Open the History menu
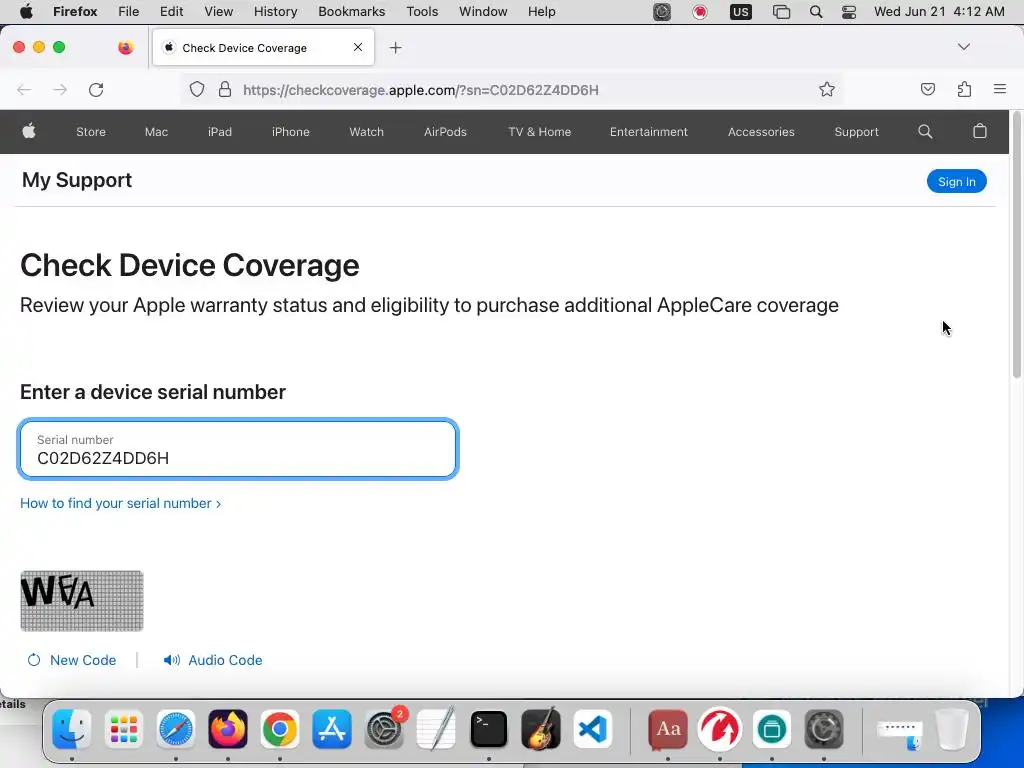1024x768 pixels. pyautogui.click(x=276, y=12)
